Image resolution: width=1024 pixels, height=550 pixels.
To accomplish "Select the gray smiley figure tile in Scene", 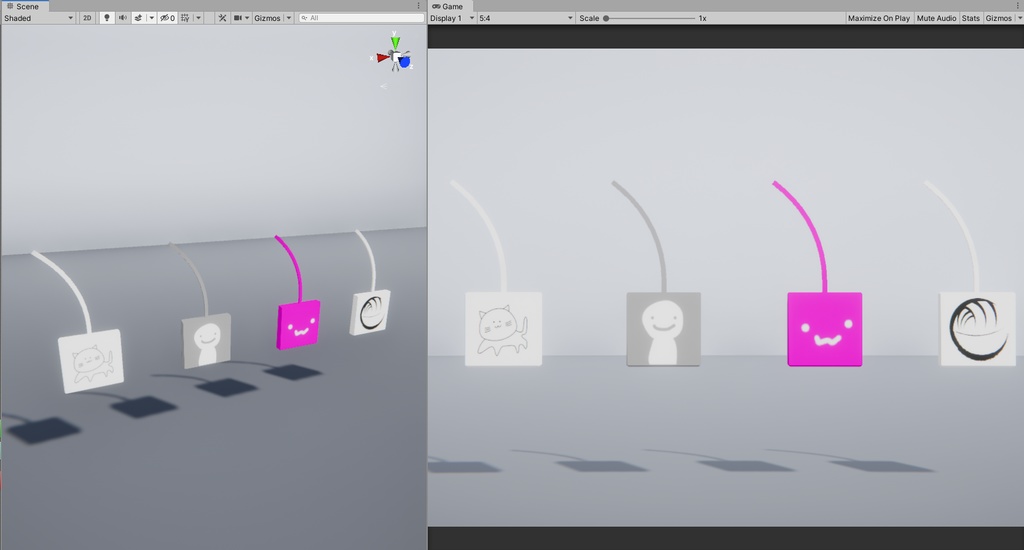I will 206,340.
